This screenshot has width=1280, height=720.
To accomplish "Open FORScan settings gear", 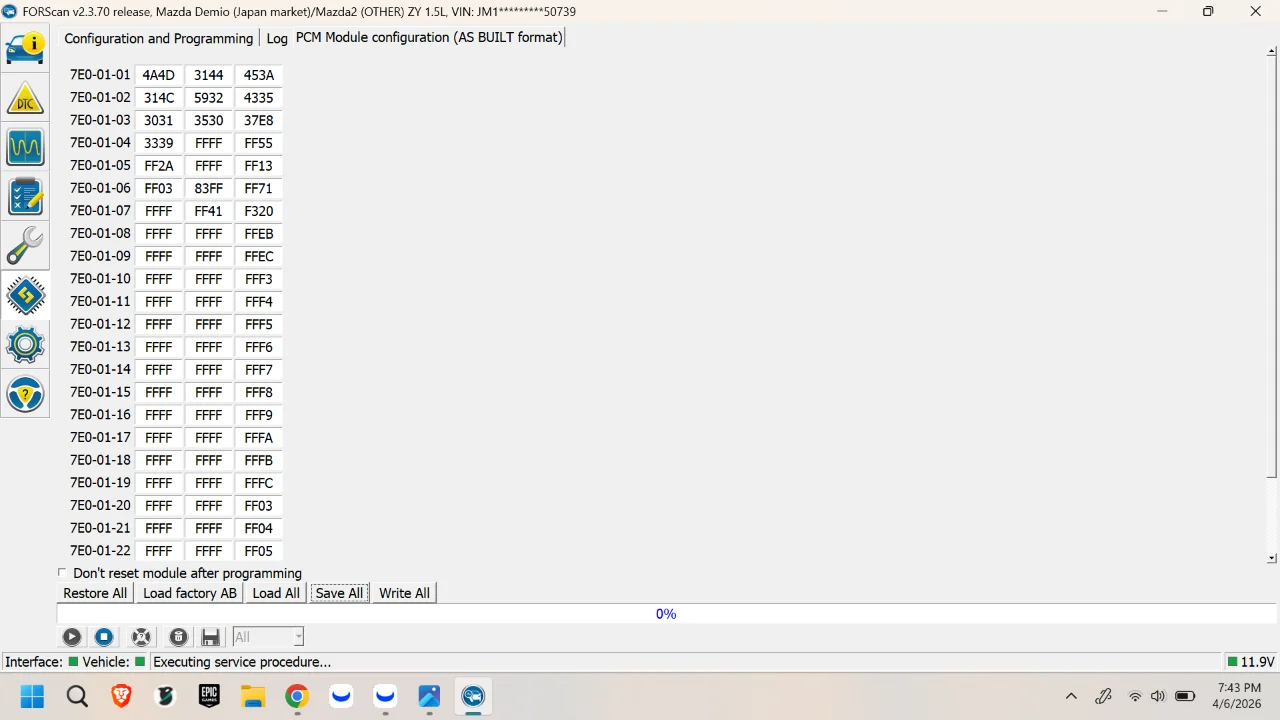I will point(25,344).
